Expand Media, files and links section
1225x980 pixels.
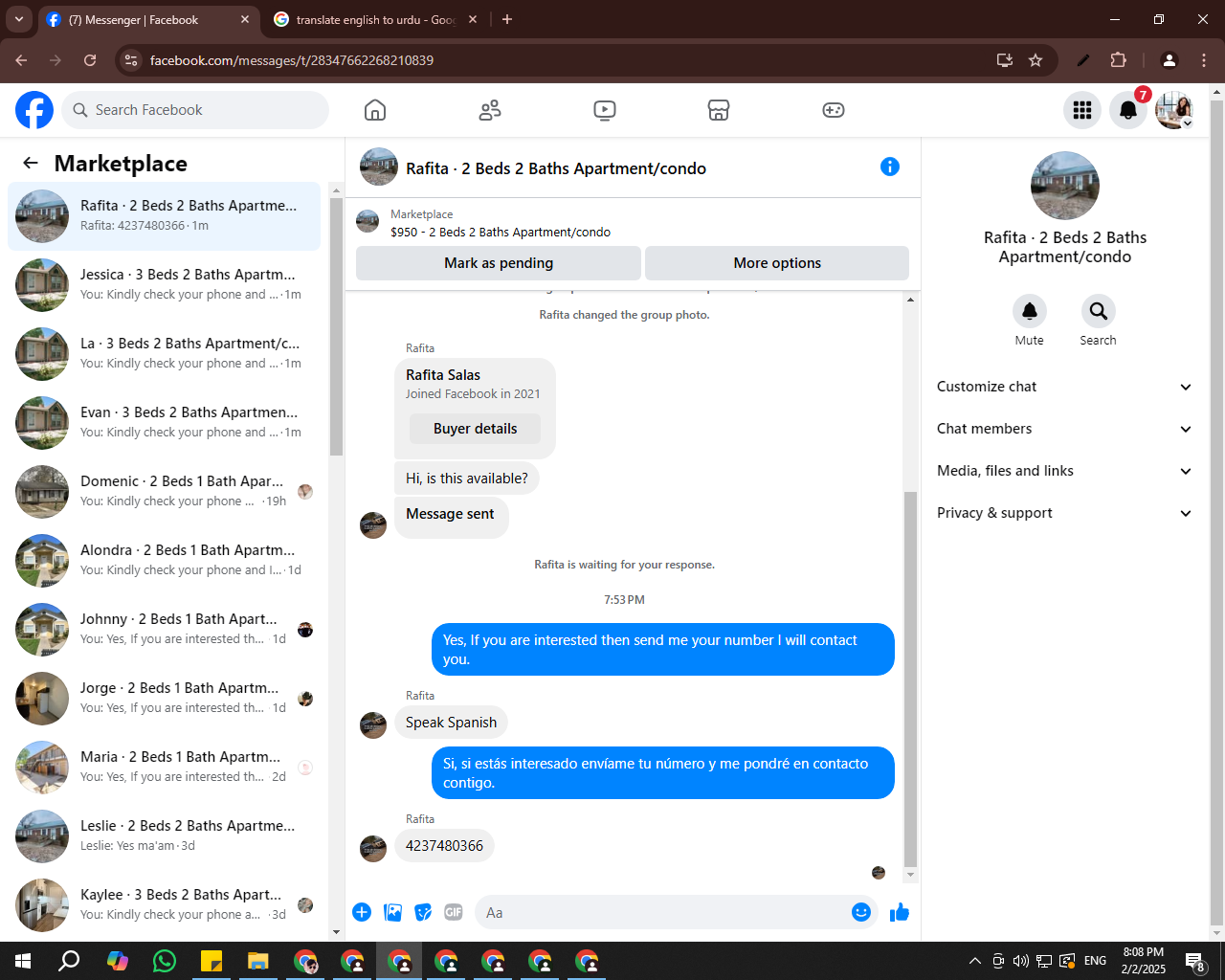1064,471
